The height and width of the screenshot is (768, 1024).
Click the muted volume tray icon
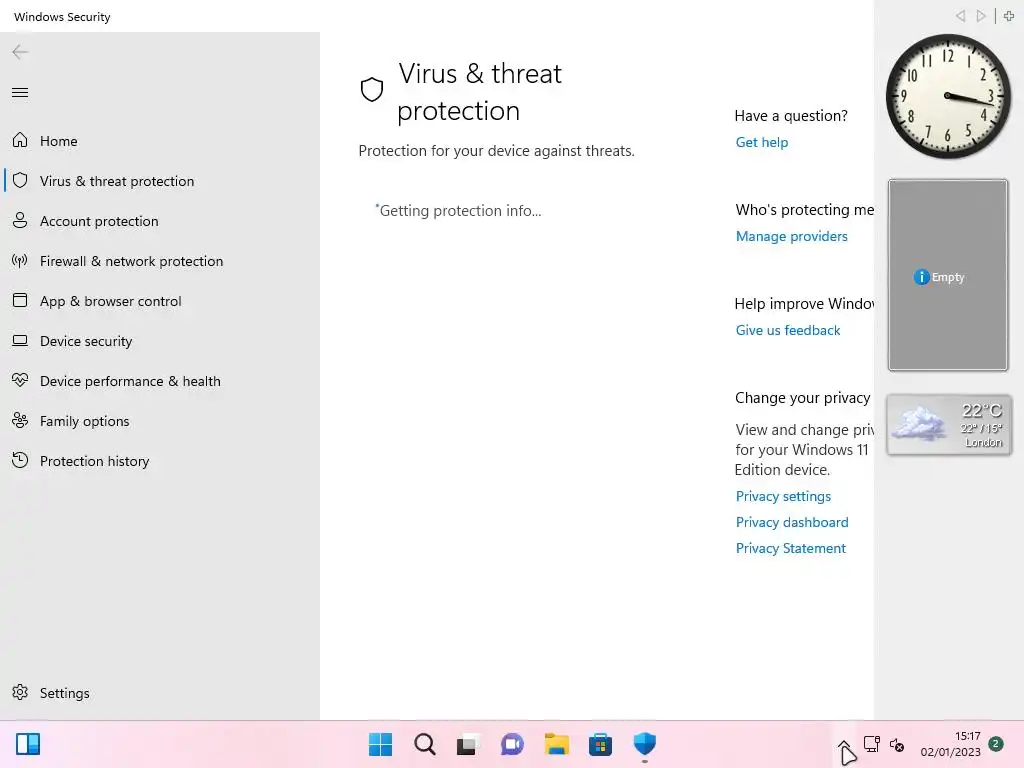[x=897, y=744]
